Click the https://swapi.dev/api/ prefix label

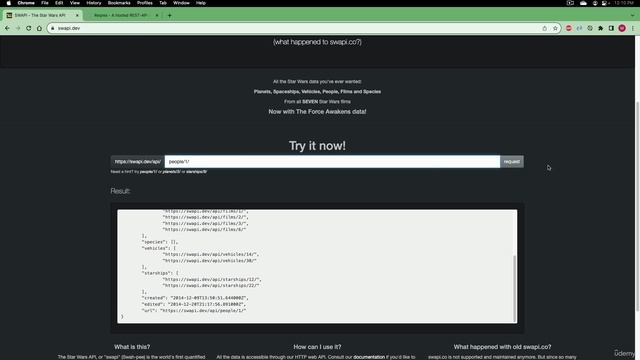coord(138,162)
